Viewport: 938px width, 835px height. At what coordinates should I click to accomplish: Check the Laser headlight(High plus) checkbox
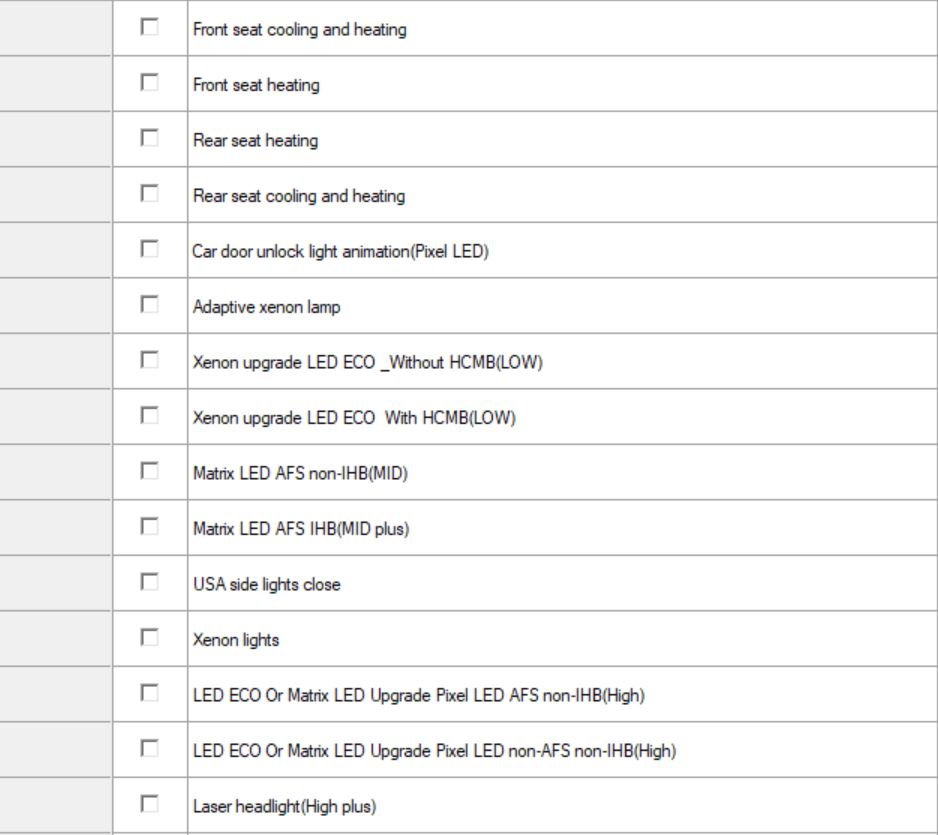(x=150, y=804)
